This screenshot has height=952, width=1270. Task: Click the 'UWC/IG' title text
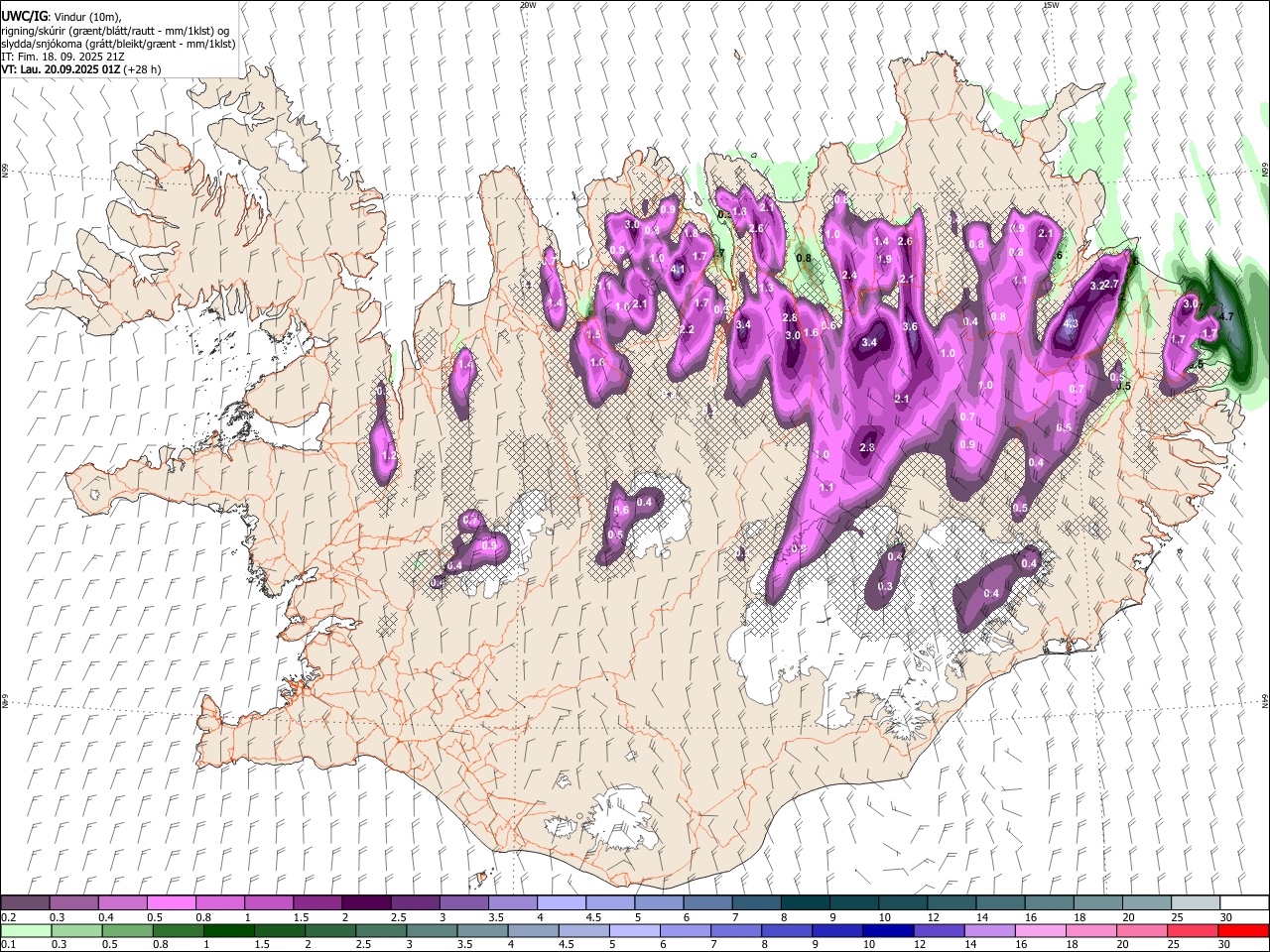[24, 17]
